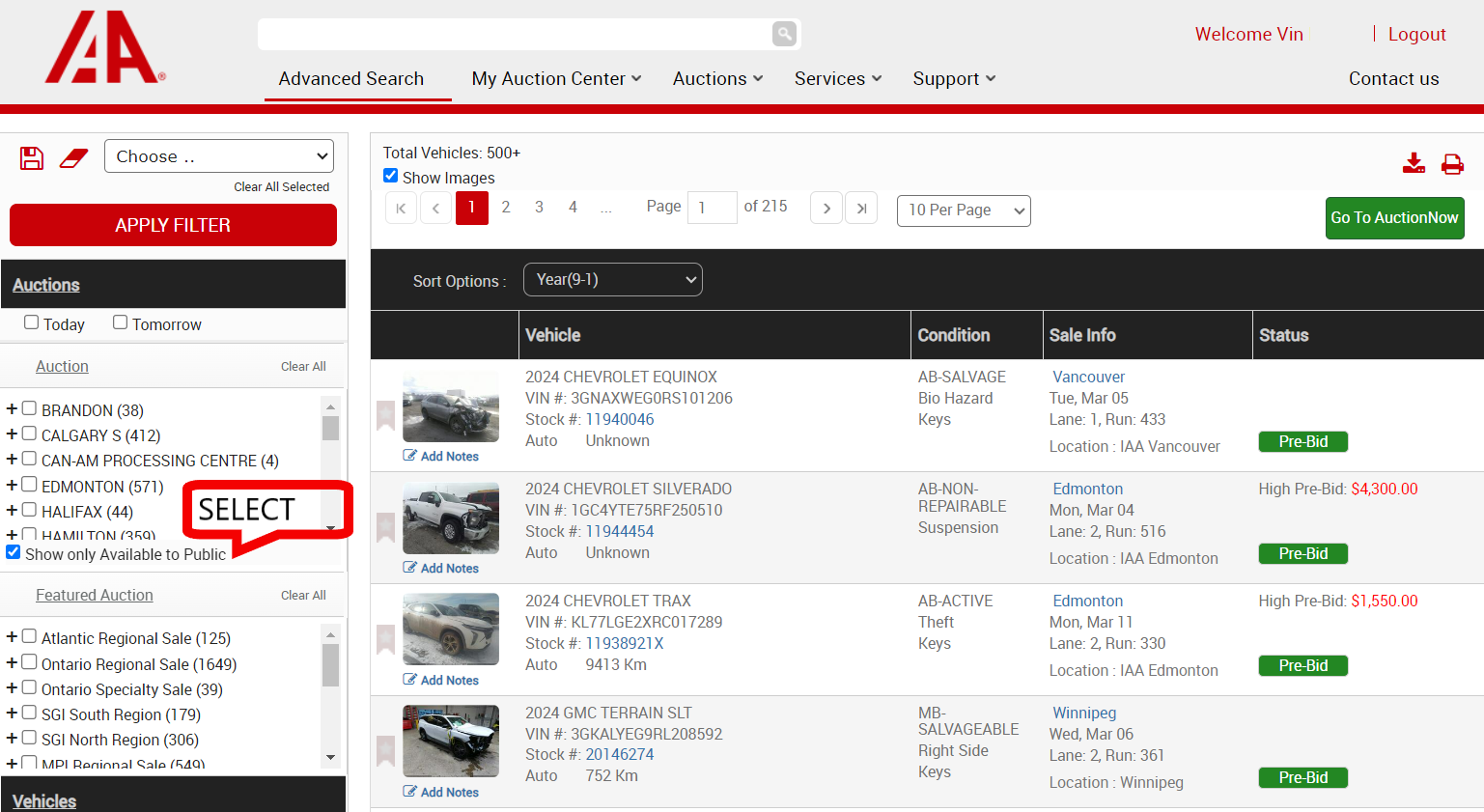Screen dimensions: 1484x812
Task: Expand SGI South Region plus sign
Action: [x=12, y=714]
